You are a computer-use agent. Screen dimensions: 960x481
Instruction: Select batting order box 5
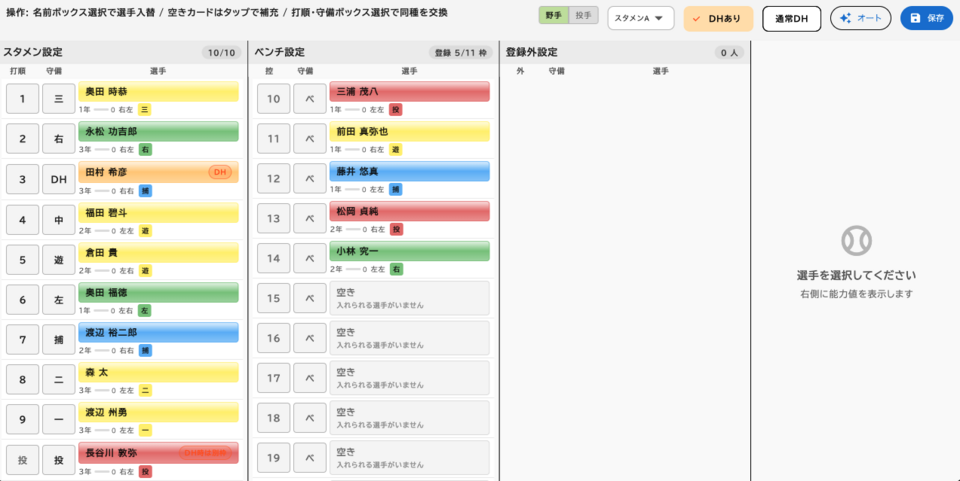tap(23, 259)
